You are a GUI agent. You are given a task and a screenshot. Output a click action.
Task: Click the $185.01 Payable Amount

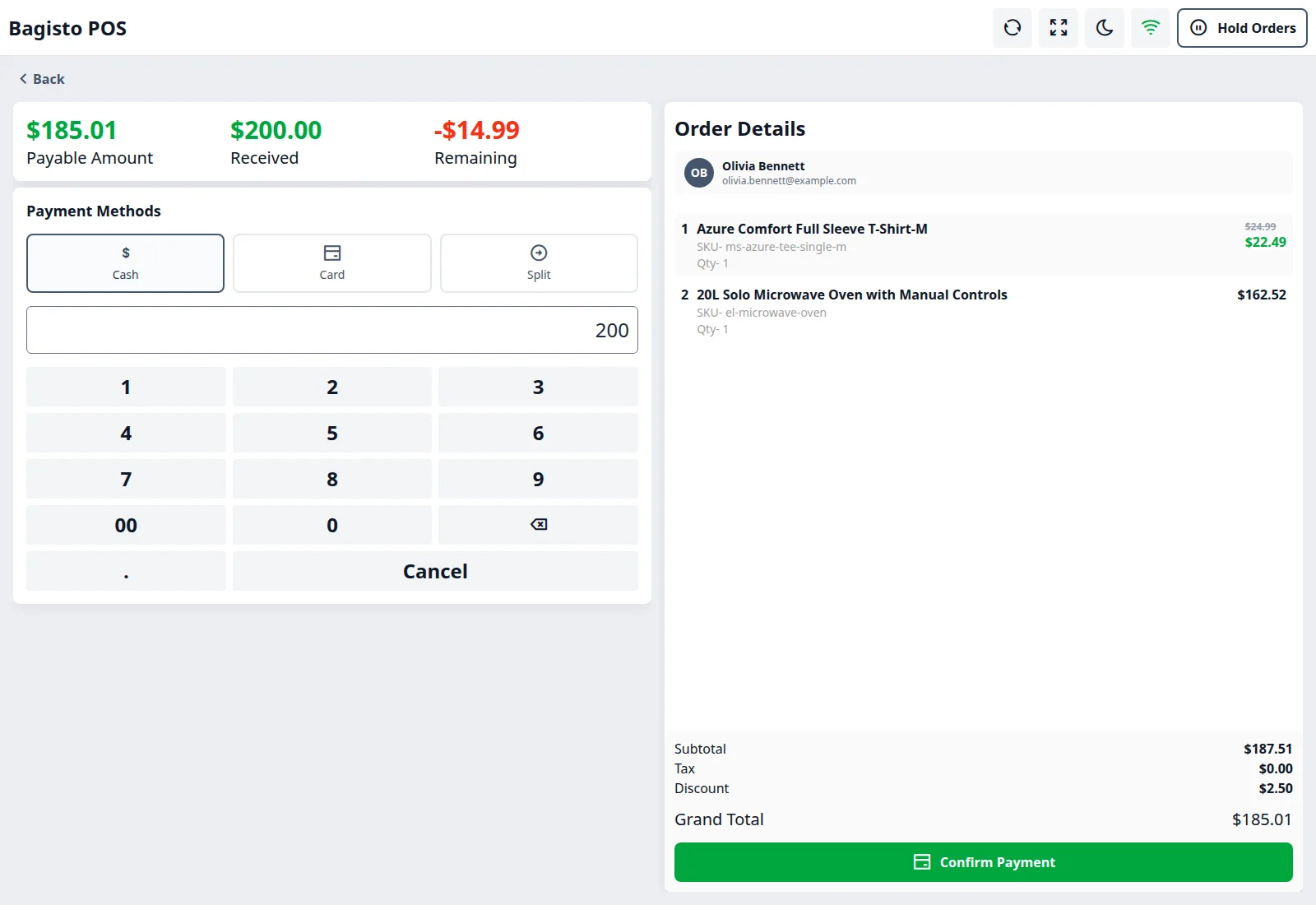(x=72, y=130)
